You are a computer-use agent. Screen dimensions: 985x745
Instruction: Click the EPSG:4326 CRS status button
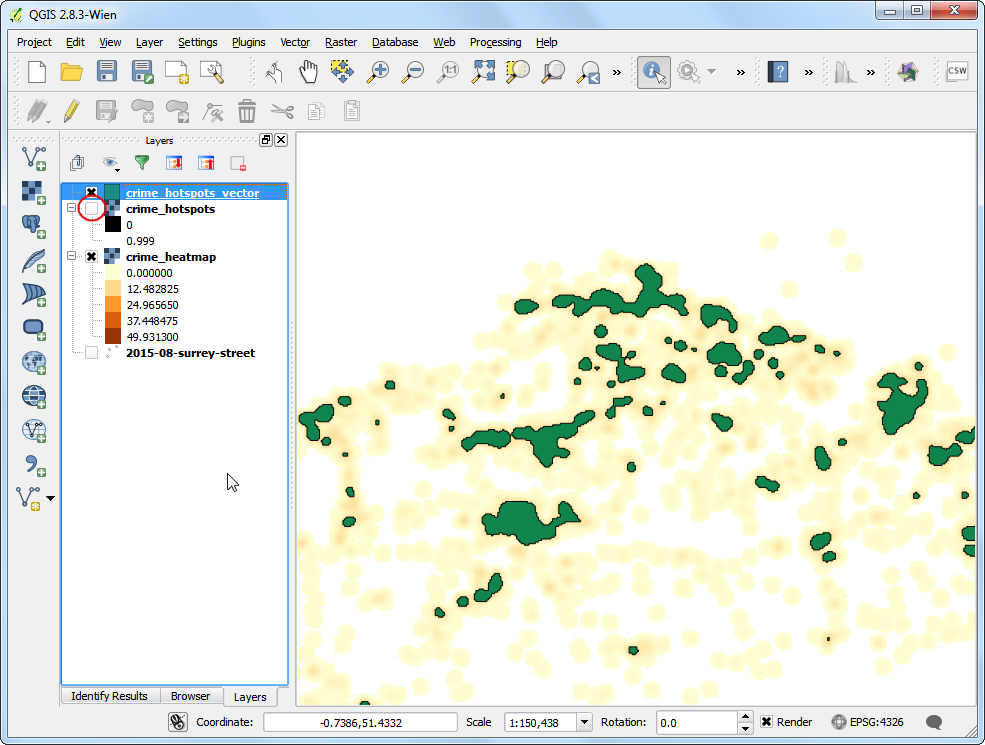(x=870, y=722)
